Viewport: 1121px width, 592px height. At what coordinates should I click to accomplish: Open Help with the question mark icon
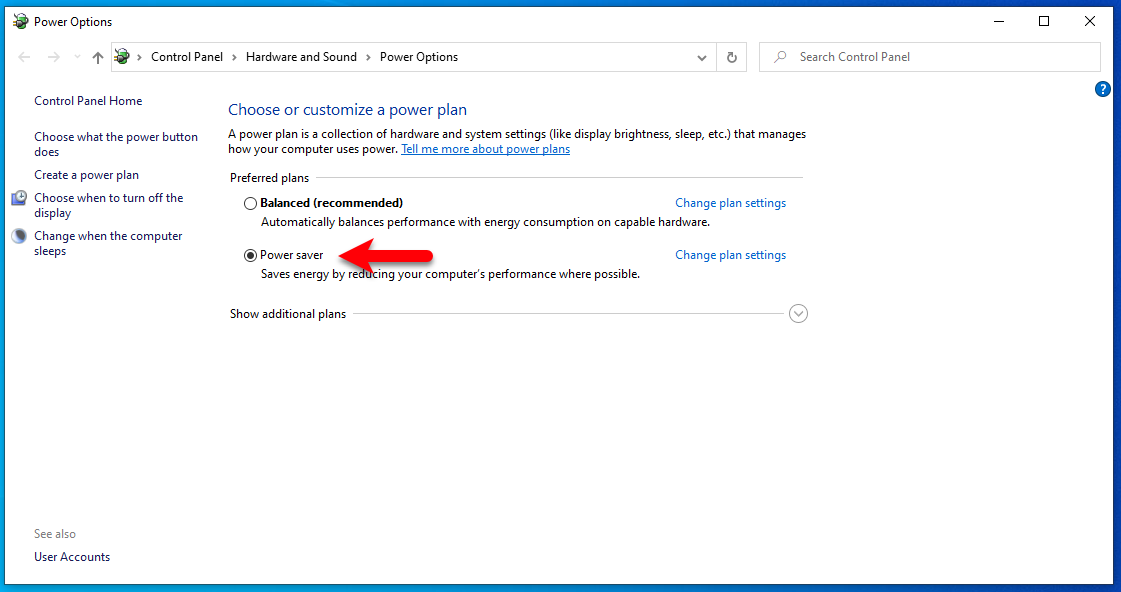[1102, 89]
